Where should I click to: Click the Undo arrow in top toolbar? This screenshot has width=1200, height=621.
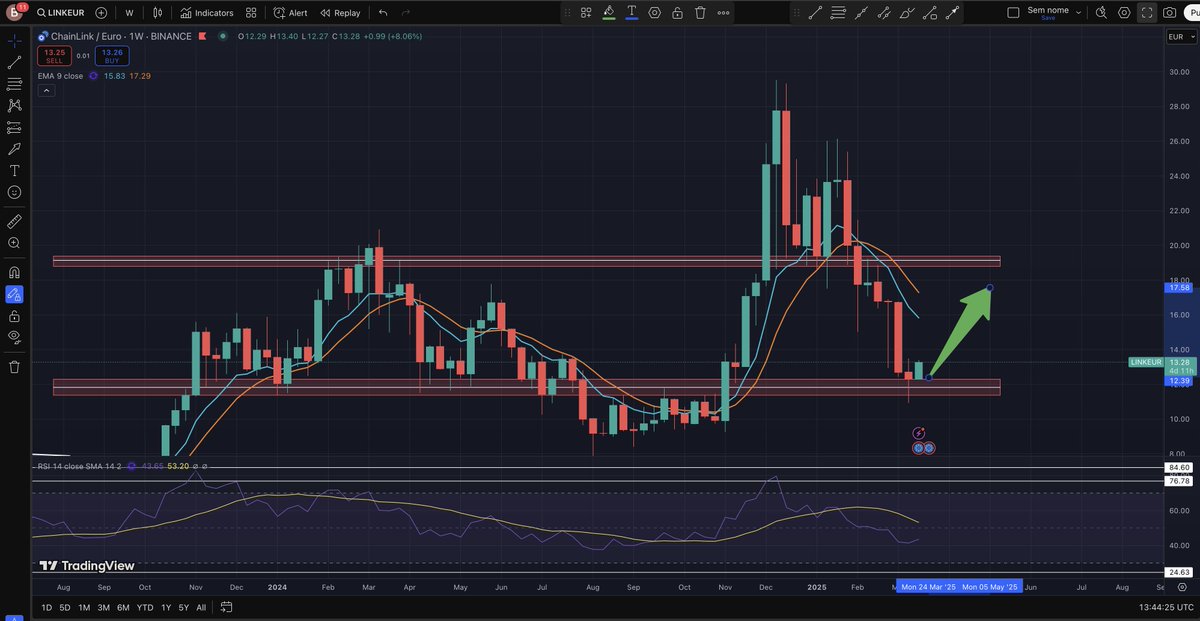point(383,14)
